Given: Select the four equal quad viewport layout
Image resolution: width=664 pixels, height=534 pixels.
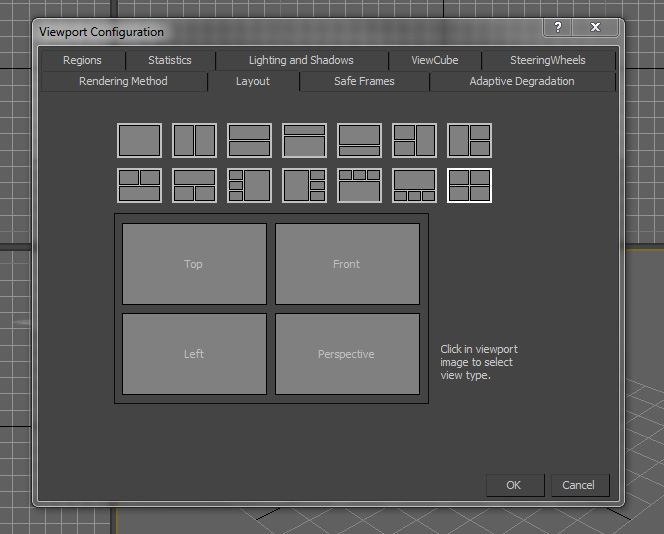Looking at the screenshot, I should [470, 185].
